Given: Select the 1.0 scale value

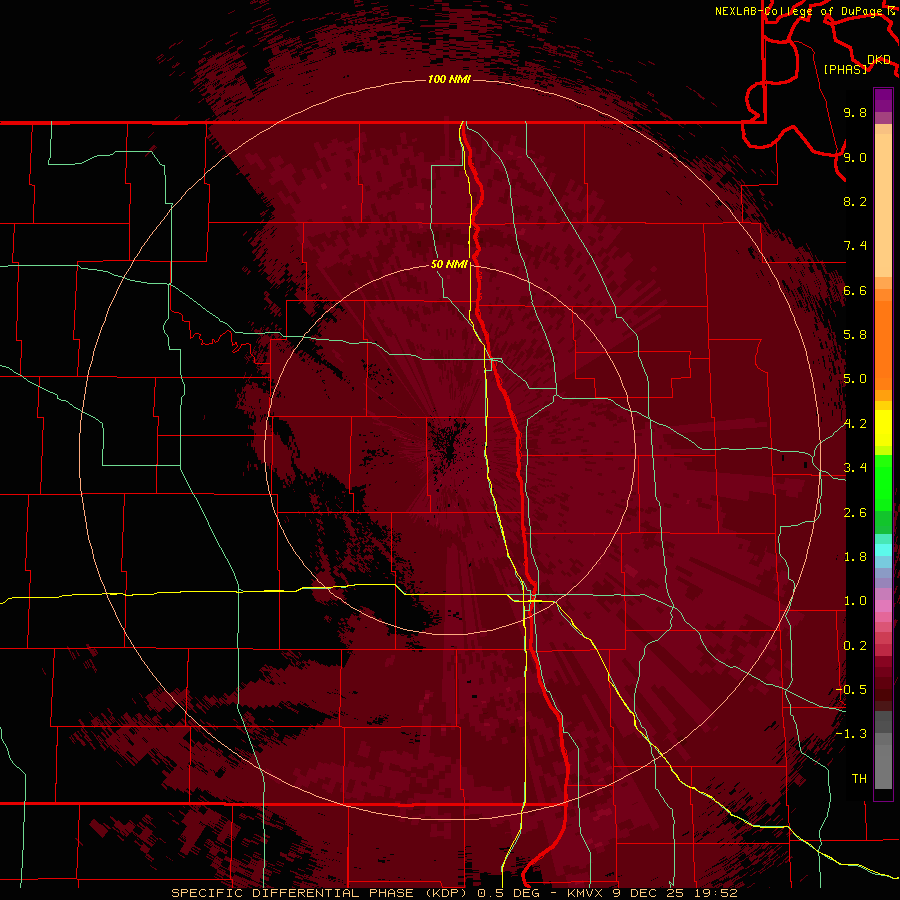Looking at the screenshot, I should tap(855, 601).
